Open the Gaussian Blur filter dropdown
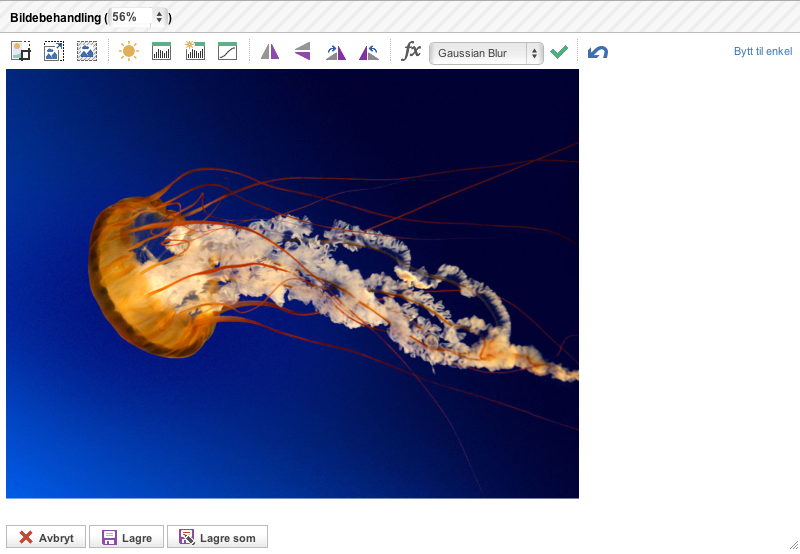The height and width of the screenshot is (554, 800). 486,53
